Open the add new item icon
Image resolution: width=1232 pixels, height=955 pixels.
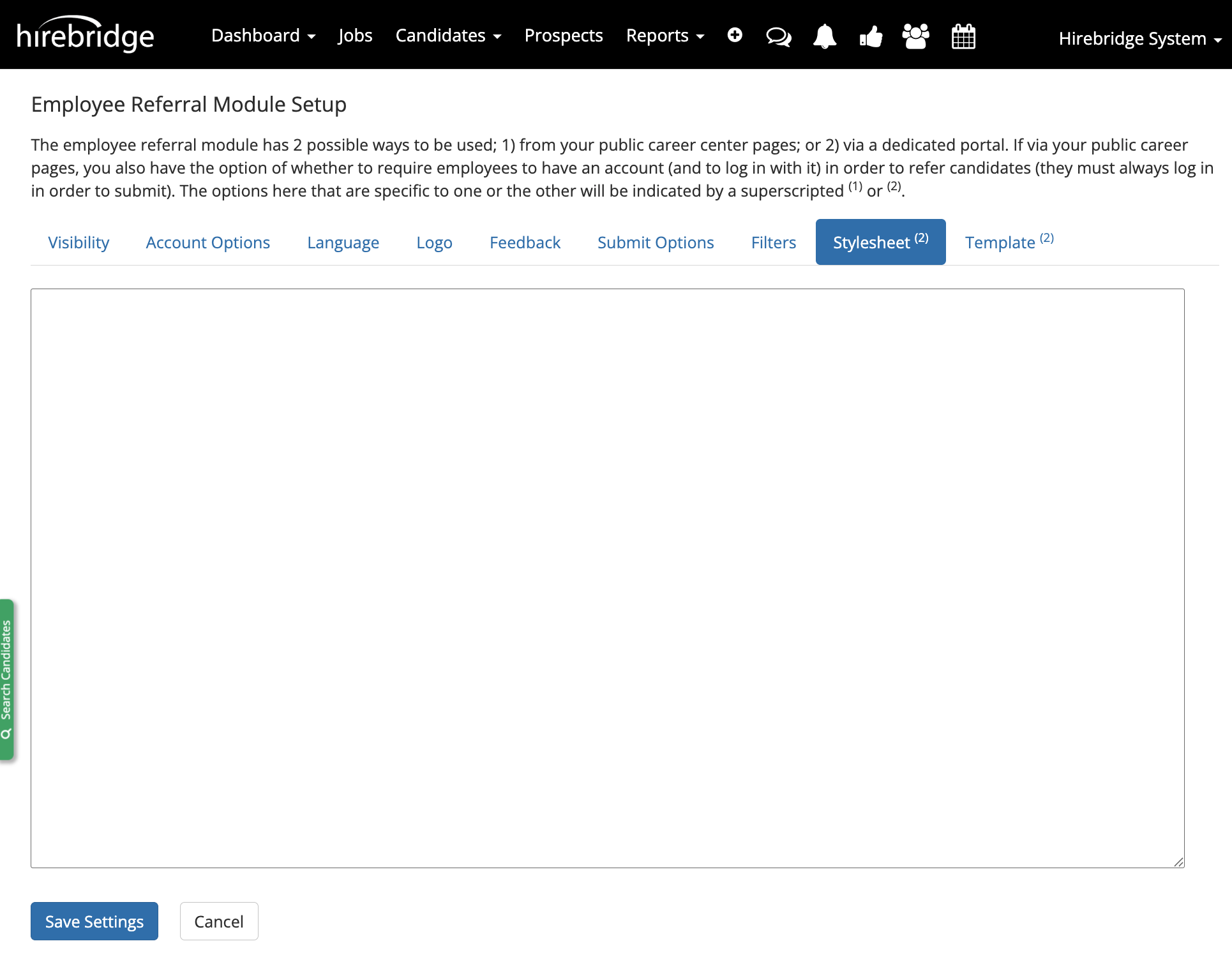(x=735, y=36)
